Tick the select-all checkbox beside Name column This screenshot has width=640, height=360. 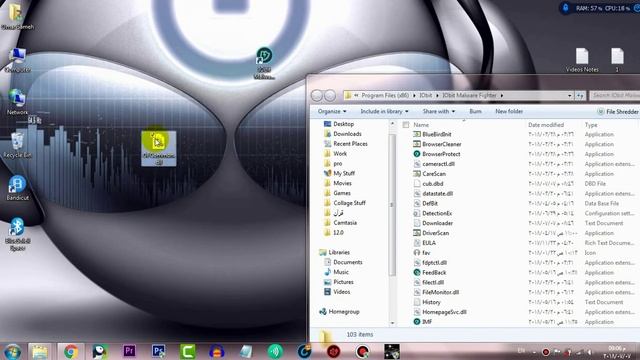406,125
